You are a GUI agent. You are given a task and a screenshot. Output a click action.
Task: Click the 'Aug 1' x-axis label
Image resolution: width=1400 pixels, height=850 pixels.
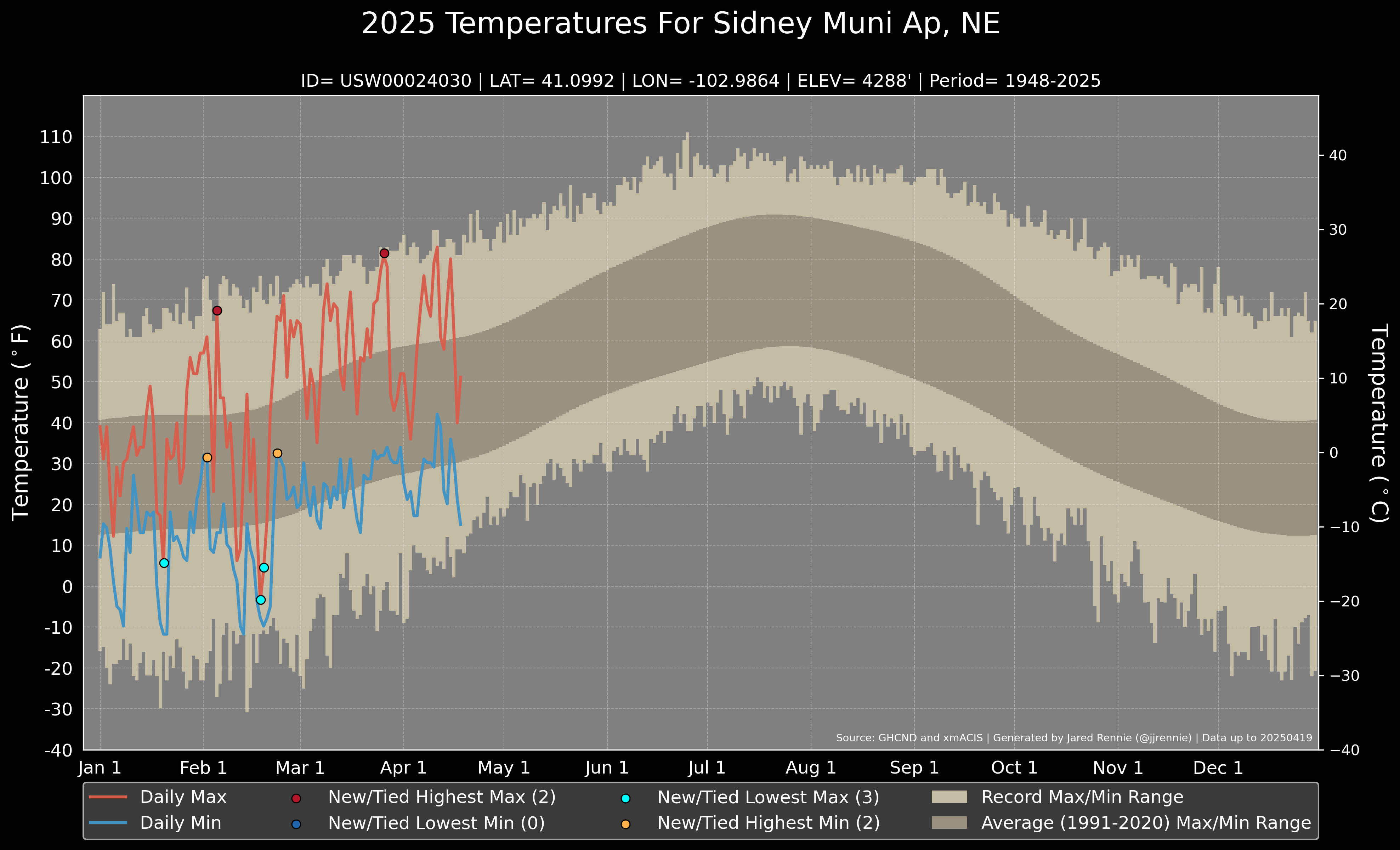point(811,768)
